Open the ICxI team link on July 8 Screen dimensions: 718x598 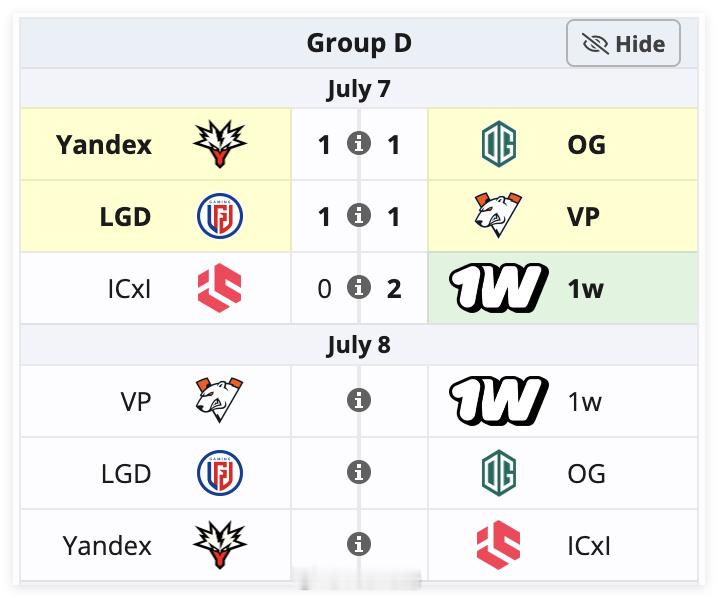[589, 545]
